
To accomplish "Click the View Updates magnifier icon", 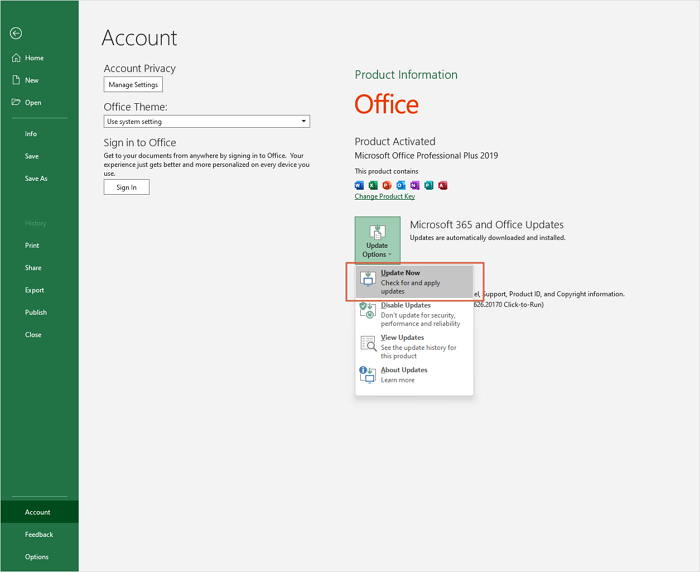I will click(x=368, y=345).
